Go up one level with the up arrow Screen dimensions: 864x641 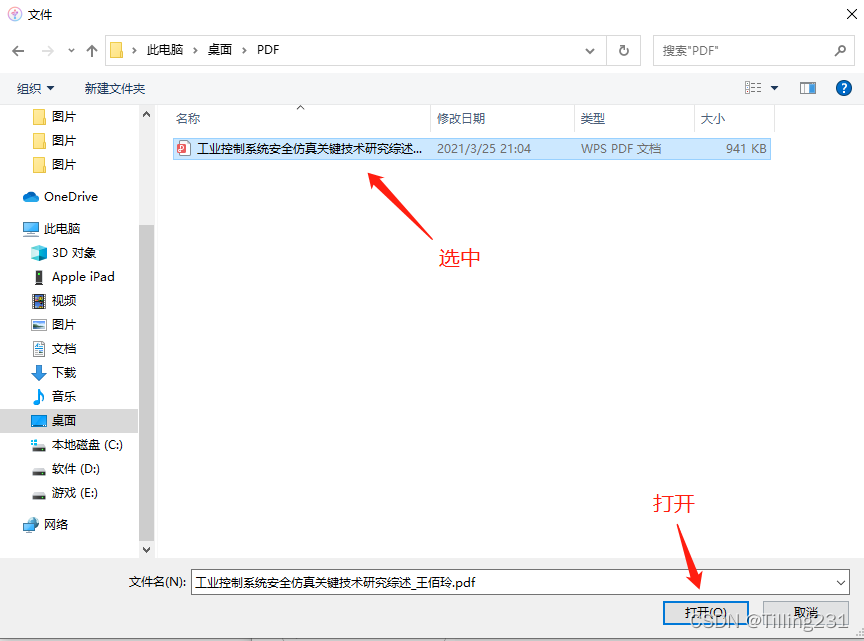(91, 49)
